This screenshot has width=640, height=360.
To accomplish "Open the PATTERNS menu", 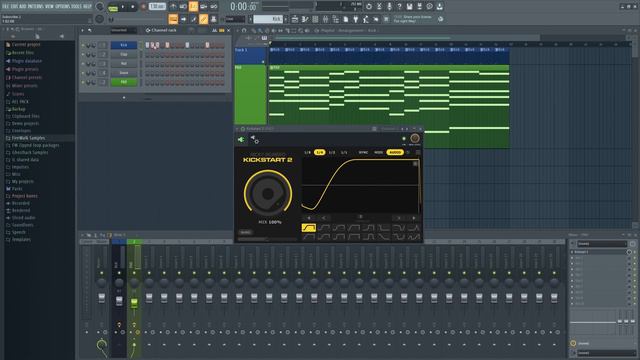I will 35,7.
